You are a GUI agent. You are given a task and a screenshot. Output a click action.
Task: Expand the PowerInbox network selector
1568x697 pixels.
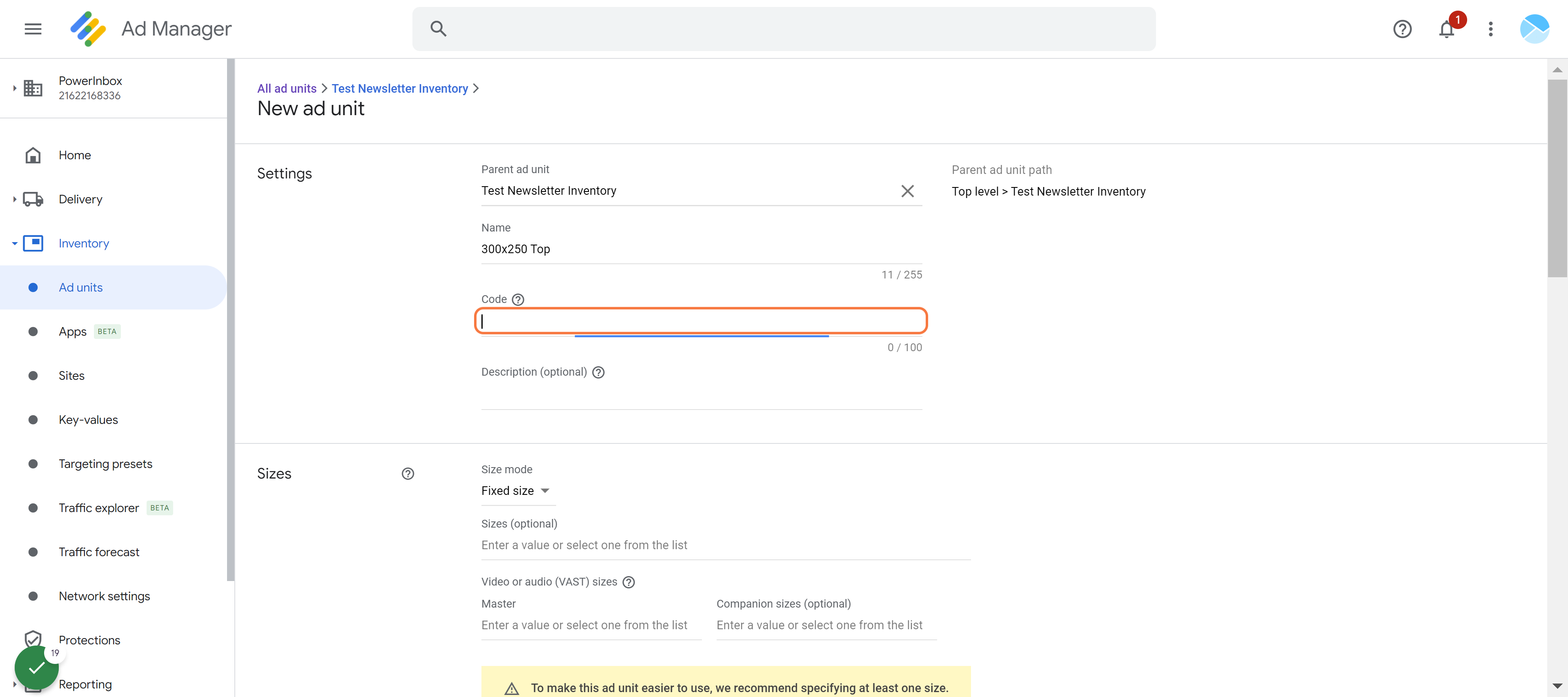pyautogui.click(x=14, y=88)
